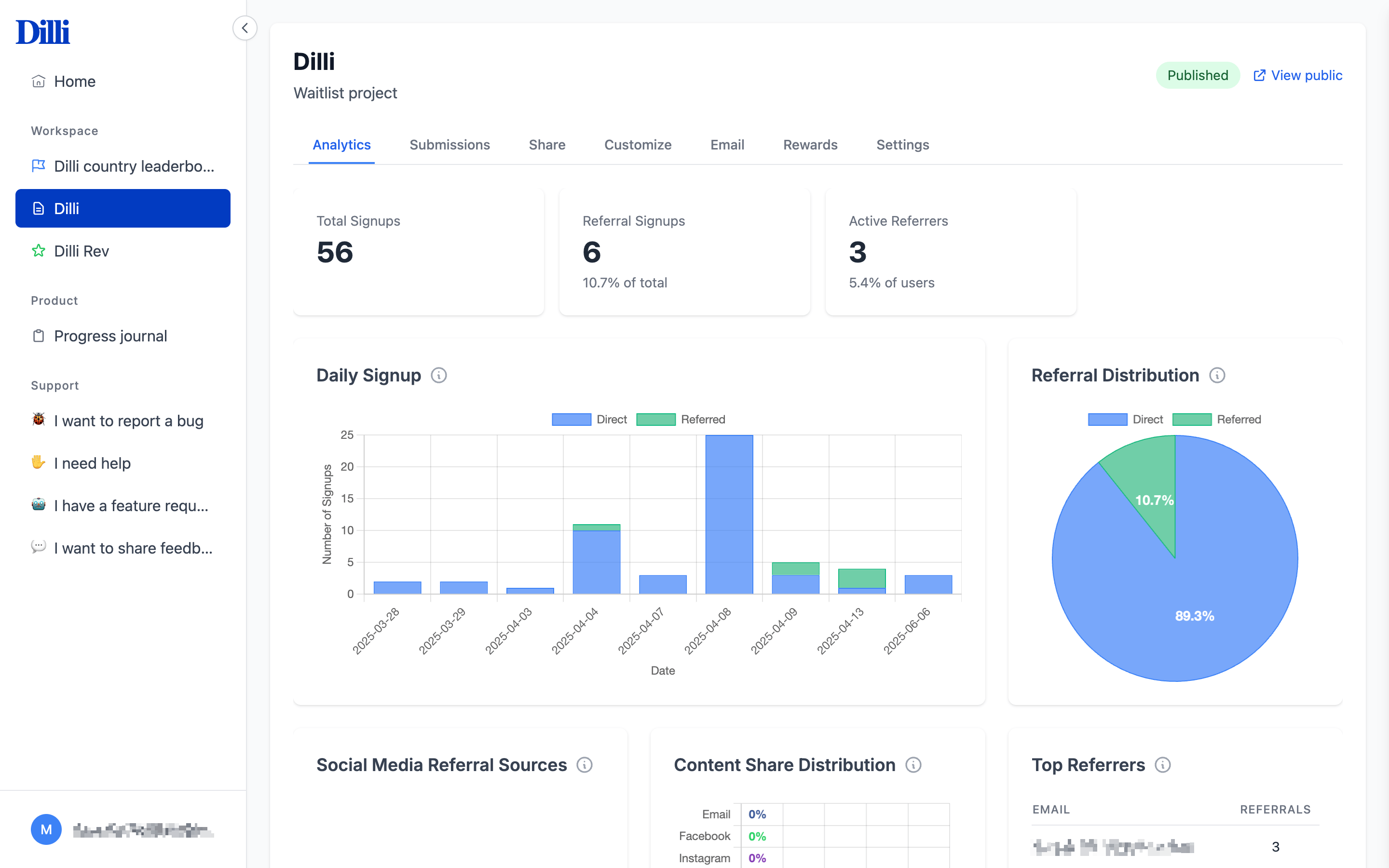Screen dimensions: 1389x868
Task: Click the Content Share Distribution info icon
Action: [x=913, y=765]
